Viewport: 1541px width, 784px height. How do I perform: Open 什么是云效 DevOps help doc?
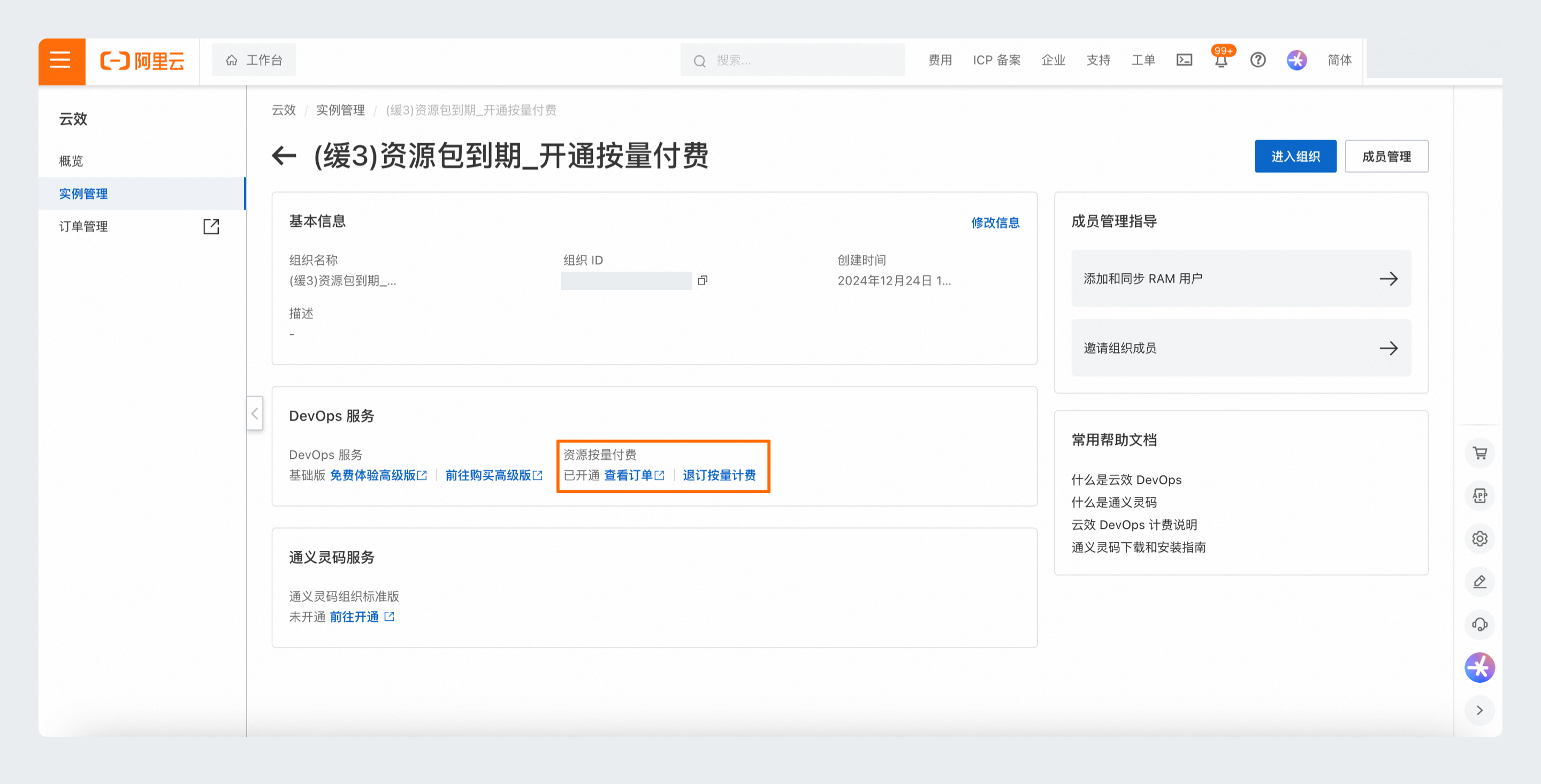pyautogui.click(x=1126, y=480)
